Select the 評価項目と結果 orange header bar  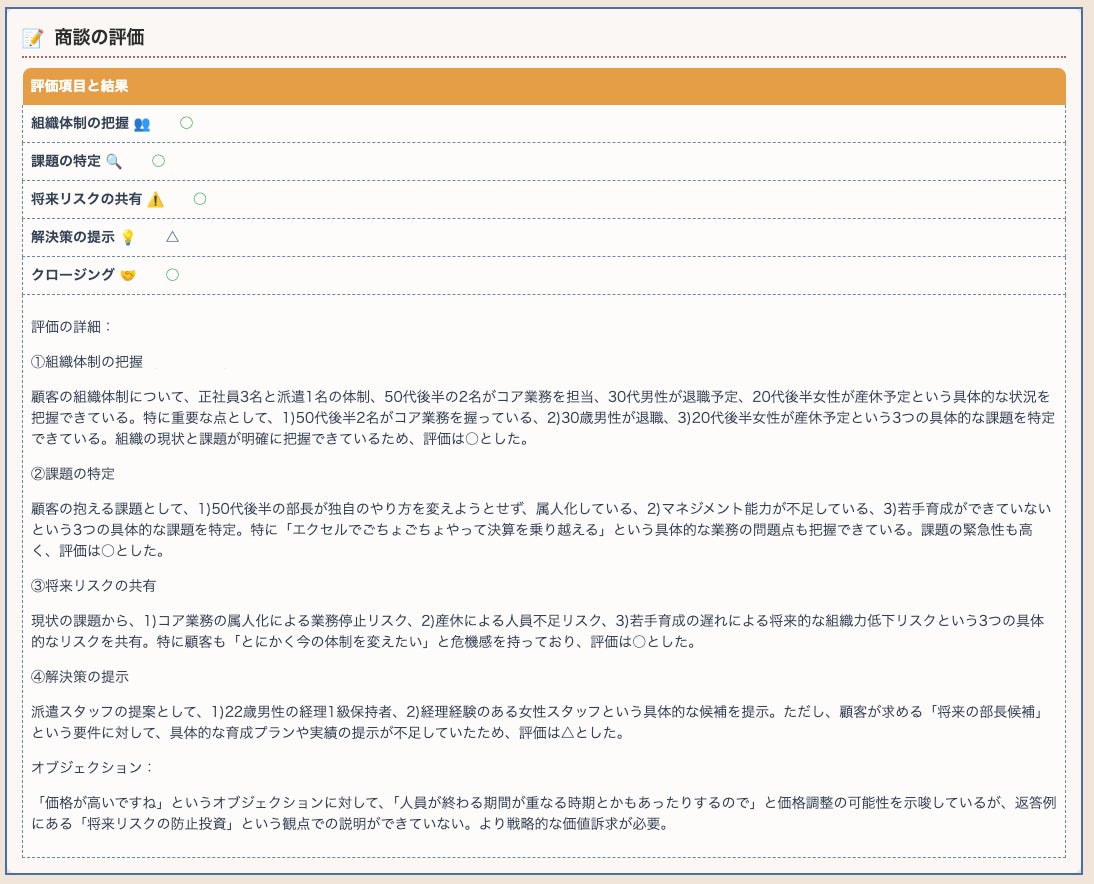tap(544, 87)
